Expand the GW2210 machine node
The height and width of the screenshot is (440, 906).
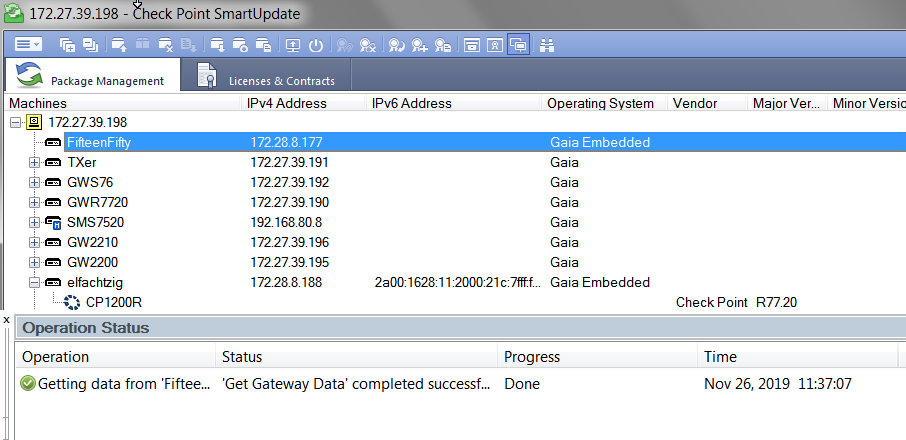click(34, 243)
